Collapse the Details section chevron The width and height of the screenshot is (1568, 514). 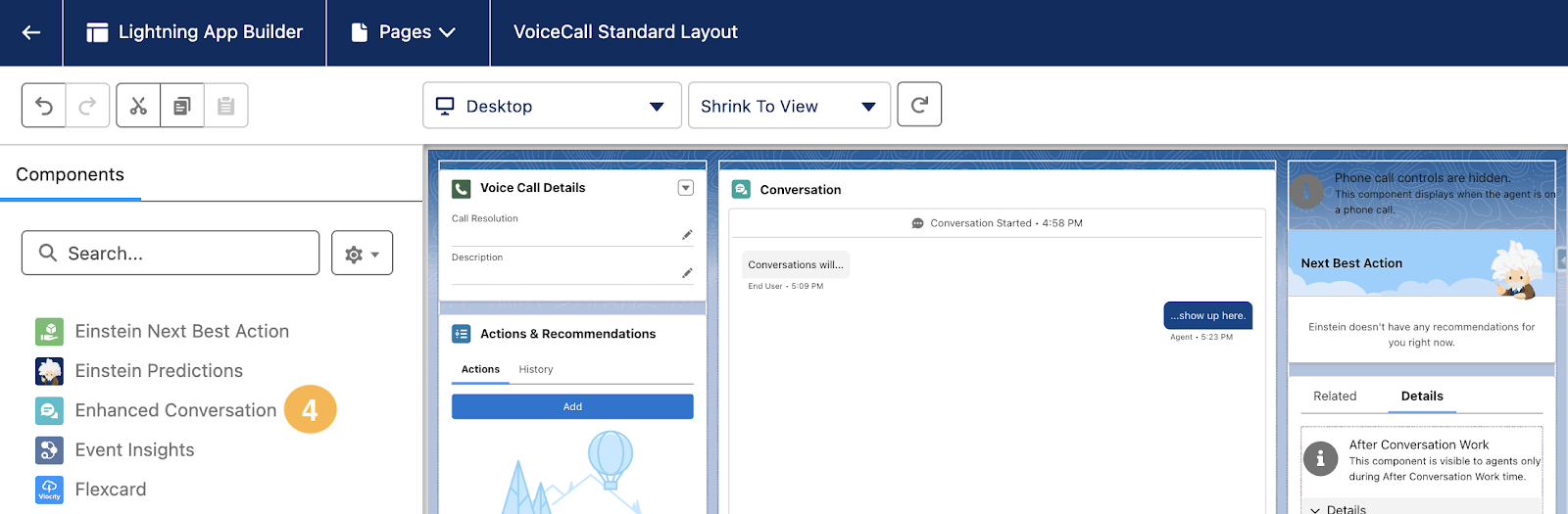(x=1315, y=510)
